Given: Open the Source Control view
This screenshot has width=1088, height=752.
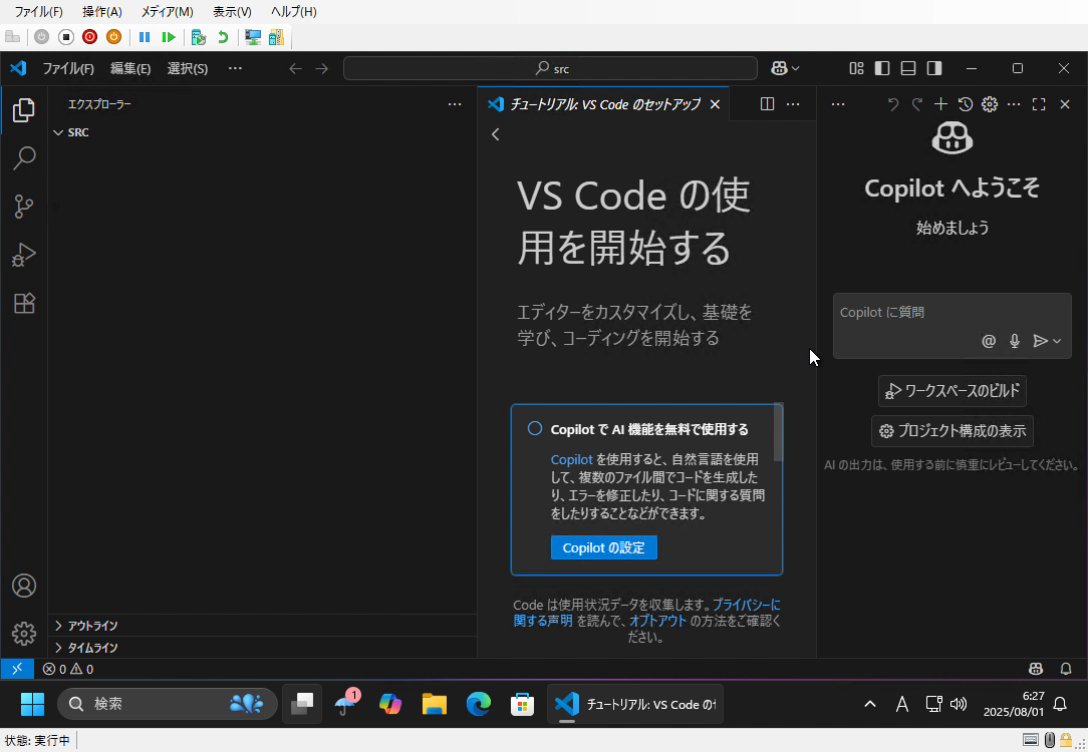Looking at the screenshot, I should (x=24, y=206).
